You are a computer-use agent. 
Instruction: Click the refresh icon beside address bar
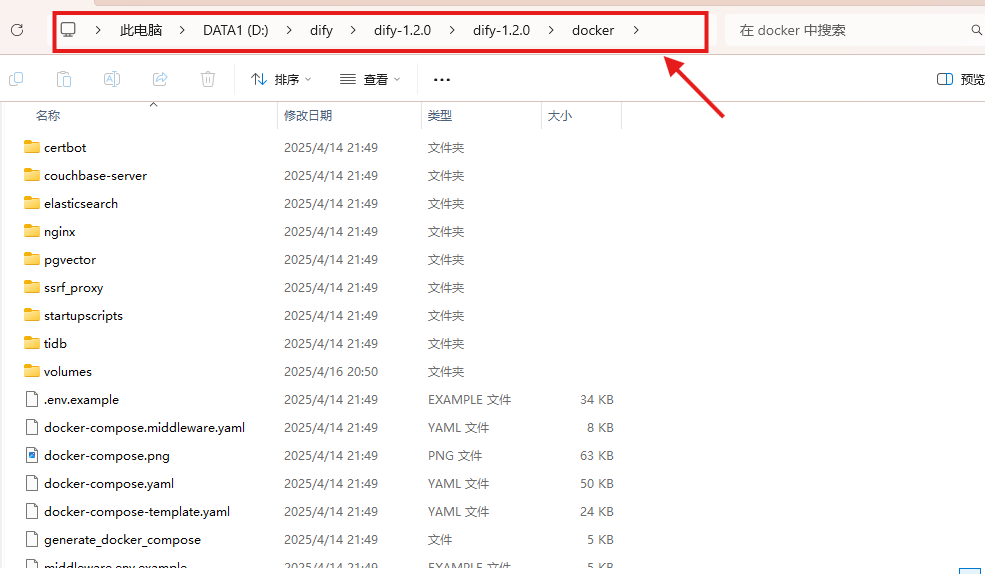coord(17,30)
